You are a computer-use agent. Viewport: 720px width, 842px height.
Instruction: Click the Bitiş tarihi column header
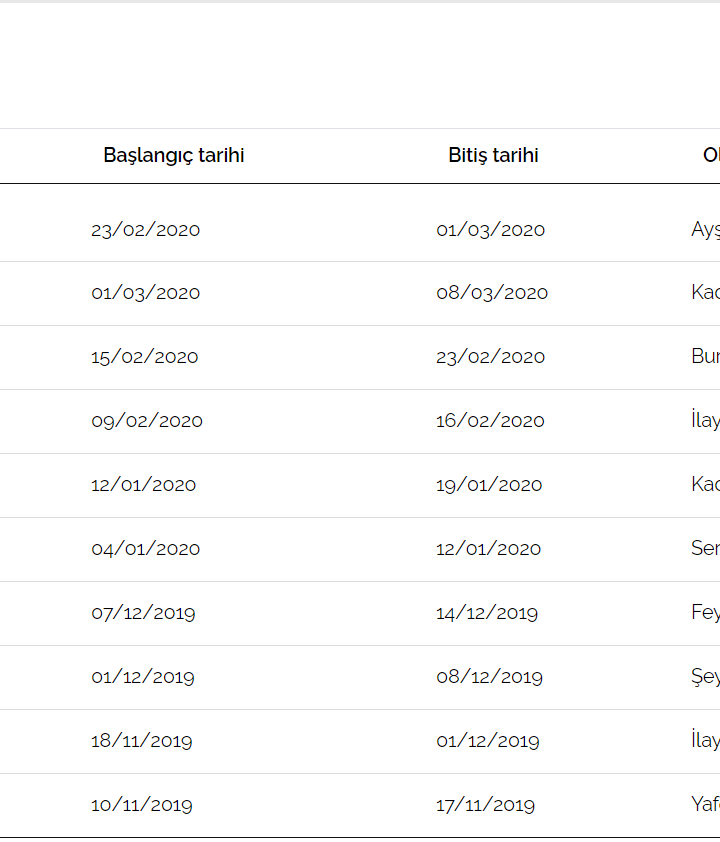coord(493,155)
